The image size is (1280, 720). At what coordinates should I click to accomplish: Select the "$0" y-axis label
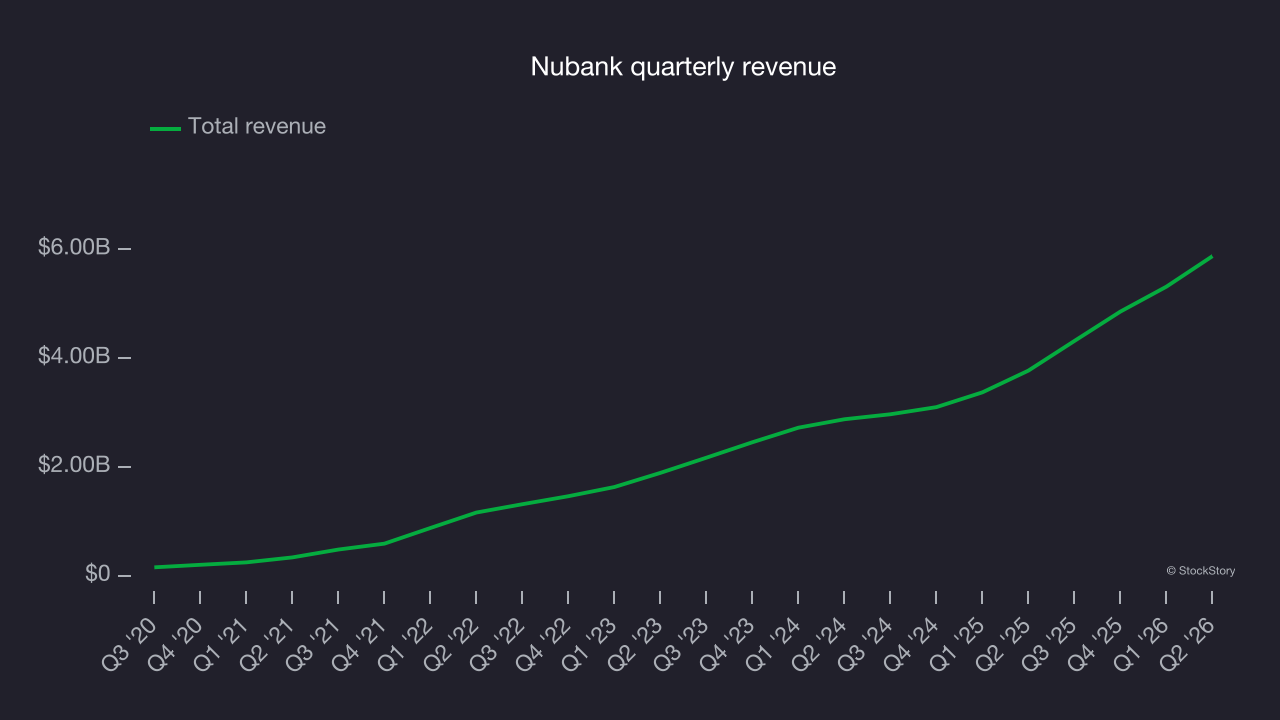click(x=98, y=575)
